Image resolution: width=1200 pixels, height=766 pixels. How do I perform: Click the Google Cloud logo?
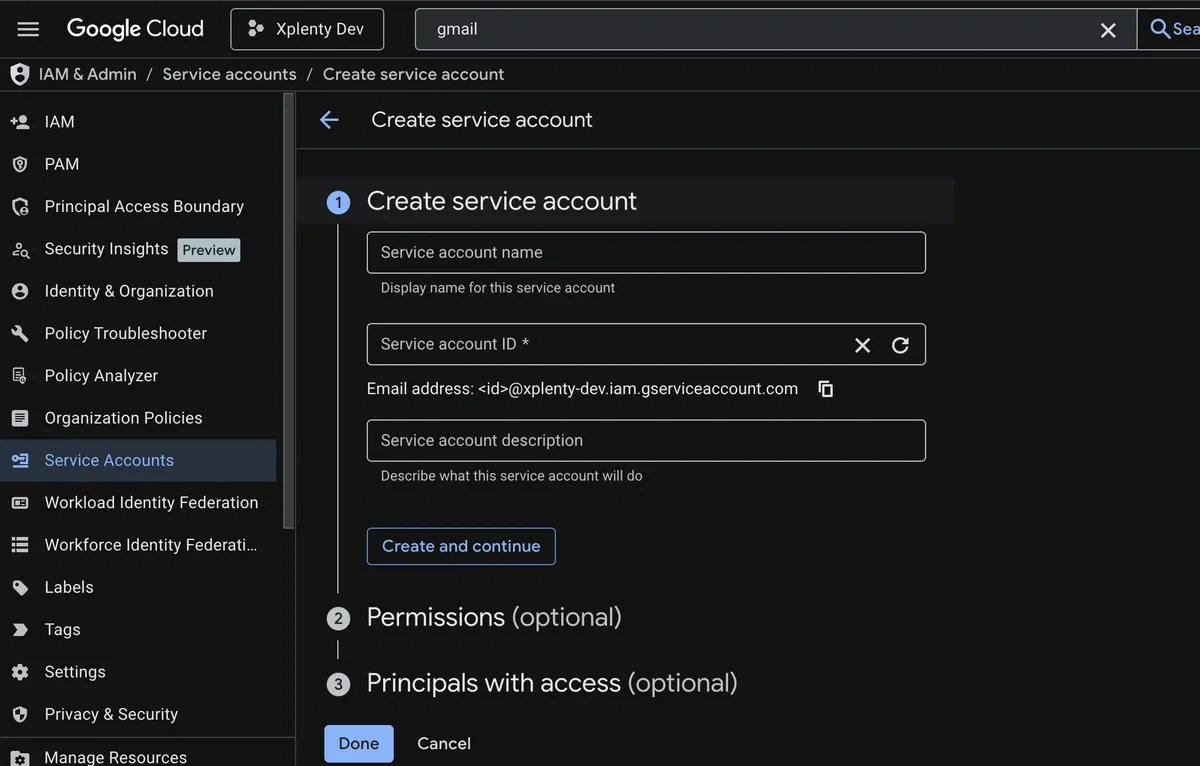(x=135, y=29)
